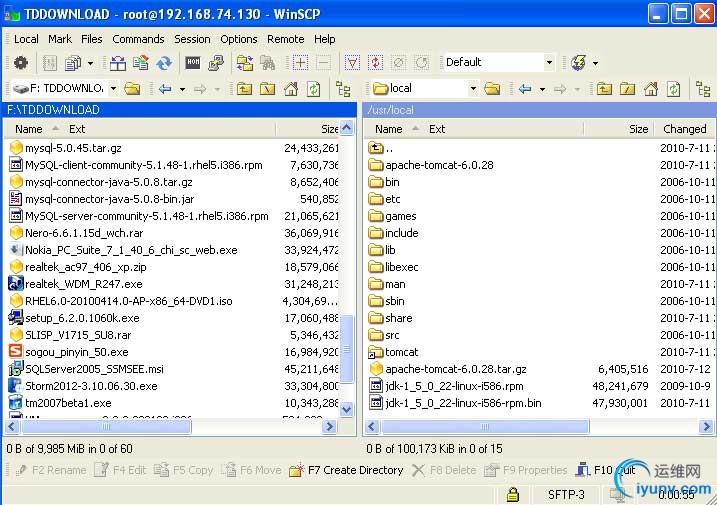The image size is (717, 505).
Task: Open the console terminal icon
Action: (x=193, y=63)
